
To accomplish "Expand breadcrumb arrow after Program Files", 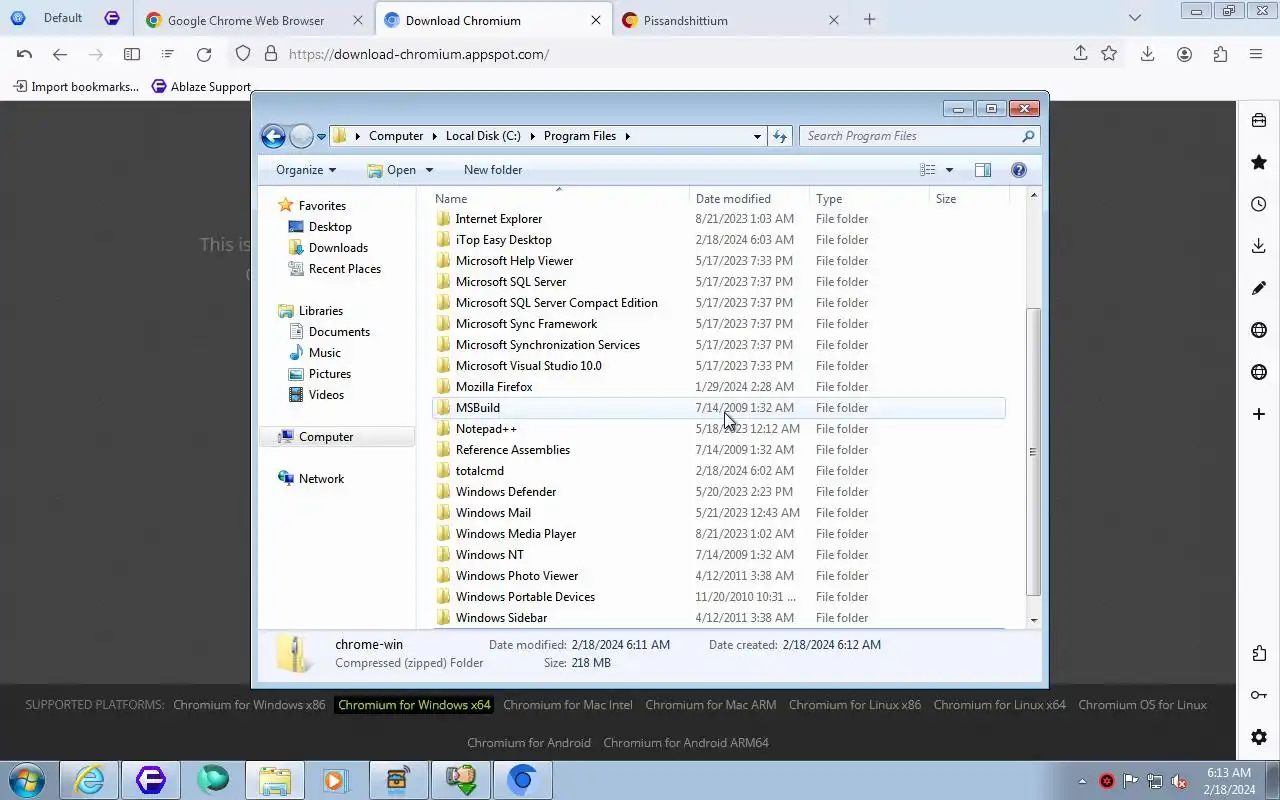I will pyautogui.click(x=628, y=136).
